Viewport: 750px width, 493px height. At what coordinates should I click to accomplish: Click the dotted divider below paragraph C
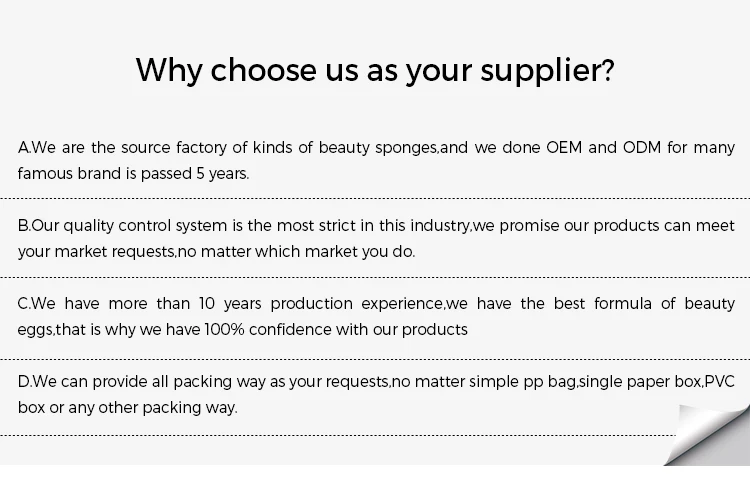[x=375, y=359]
